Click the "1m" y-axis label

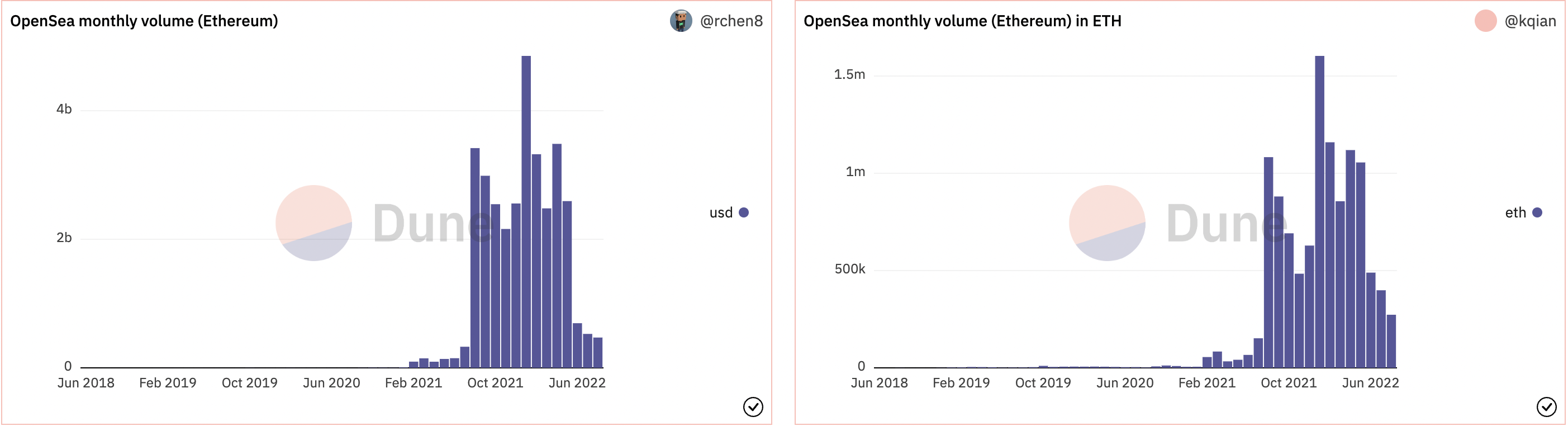click(856, 172)
